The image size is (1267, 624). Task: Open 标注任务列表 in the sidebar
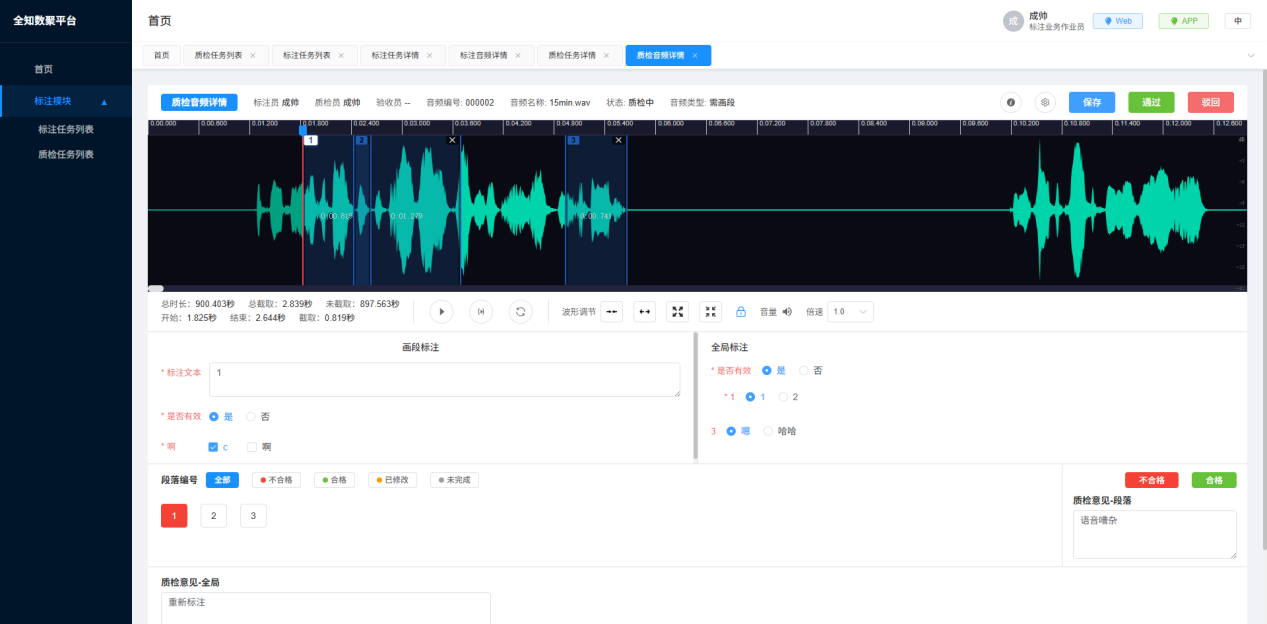coord(66,129)
